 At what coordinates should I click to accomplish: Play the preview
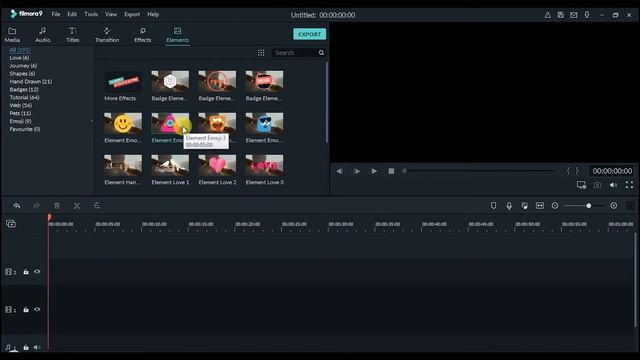coord(374,171)
